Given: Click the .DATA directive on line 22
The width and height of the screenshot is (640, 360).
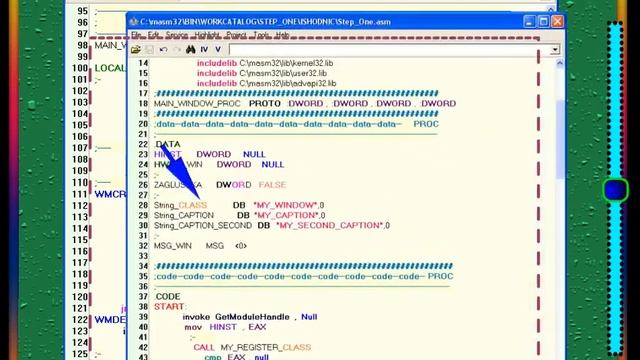Looking at the screenshot, I should pyautogui.click(x=167, y=144).
